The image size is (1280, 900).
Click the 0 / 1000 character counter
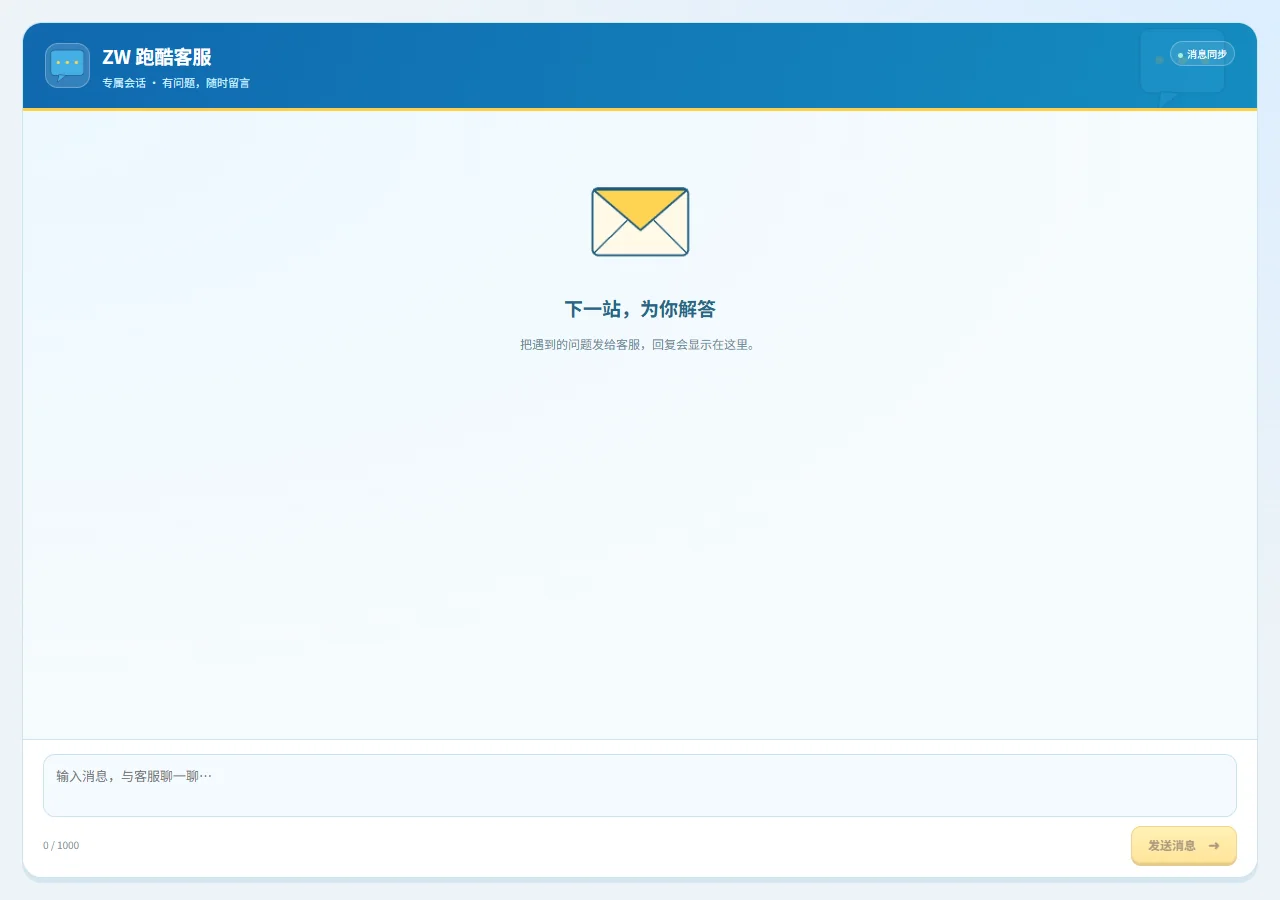coord(61,846)
